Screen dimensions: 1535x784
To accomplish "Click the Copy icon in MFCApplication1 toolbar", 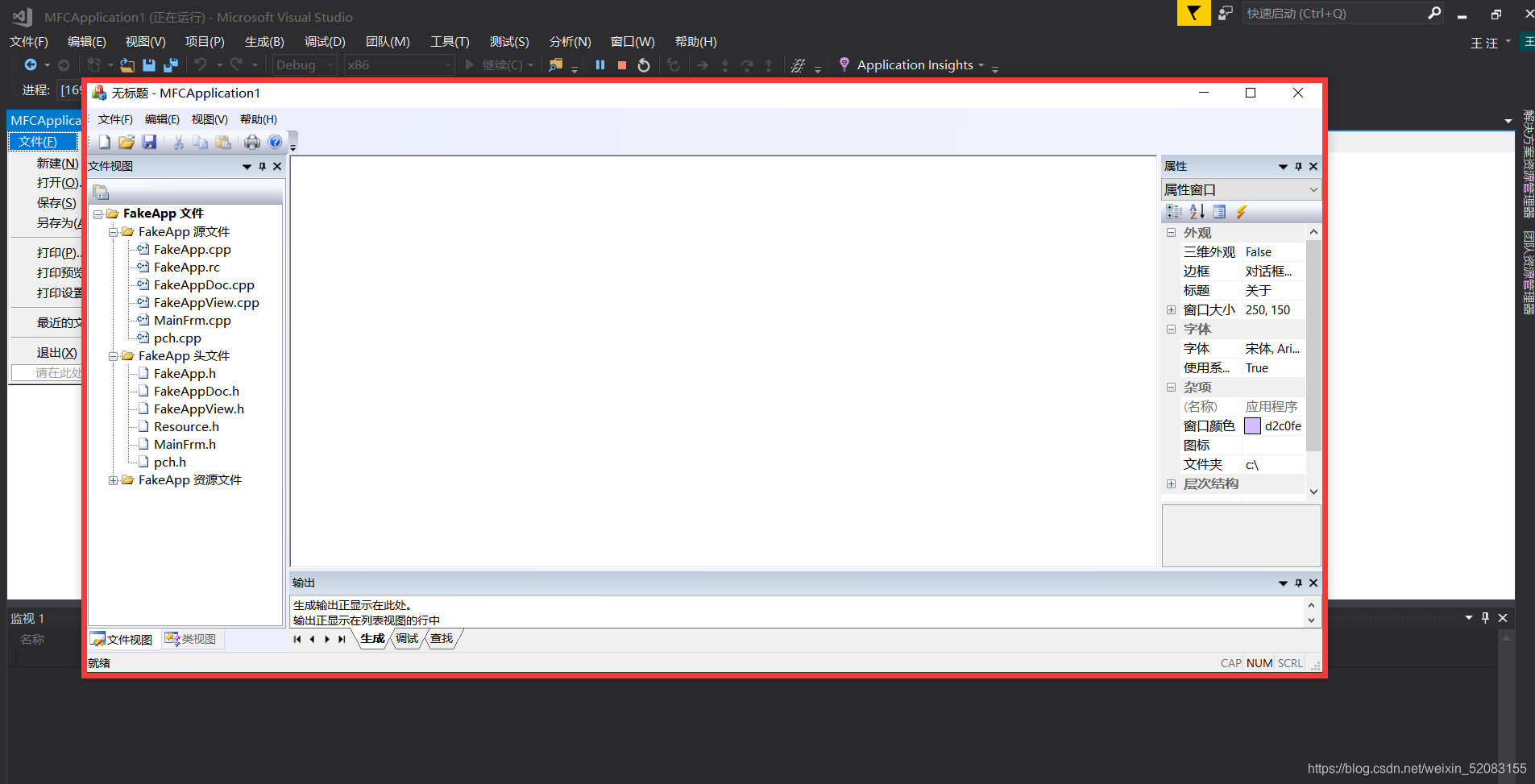I will (200, 143).
